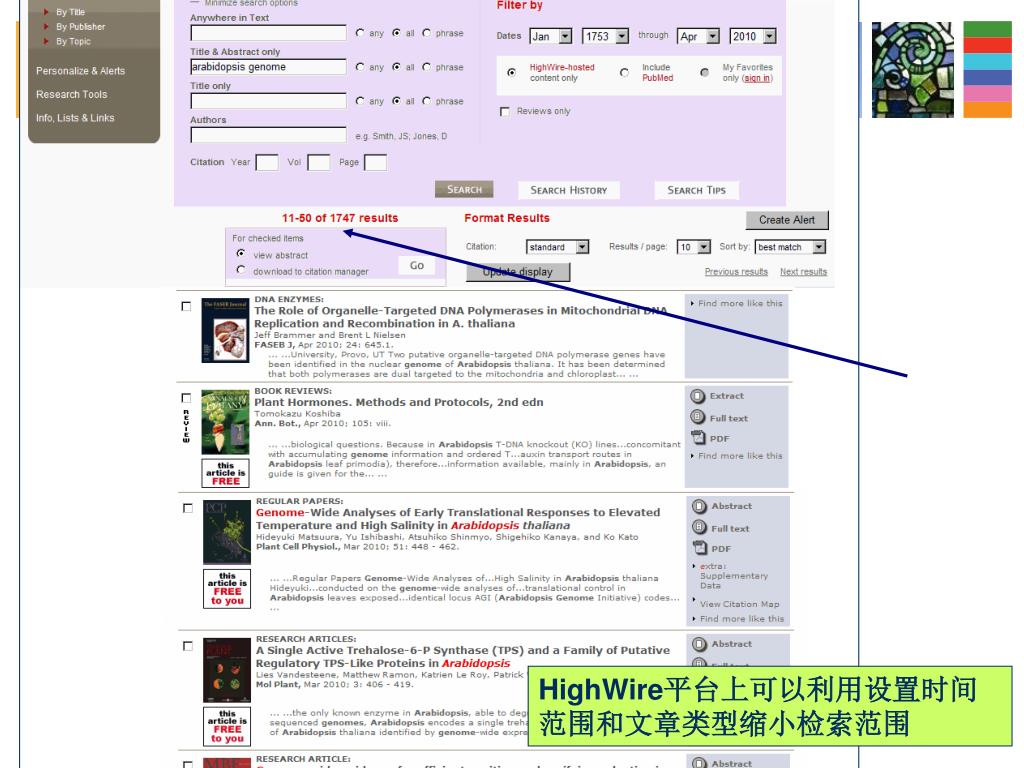Click Create Alert button
The image size is (1024, 768).
[787, 220]
